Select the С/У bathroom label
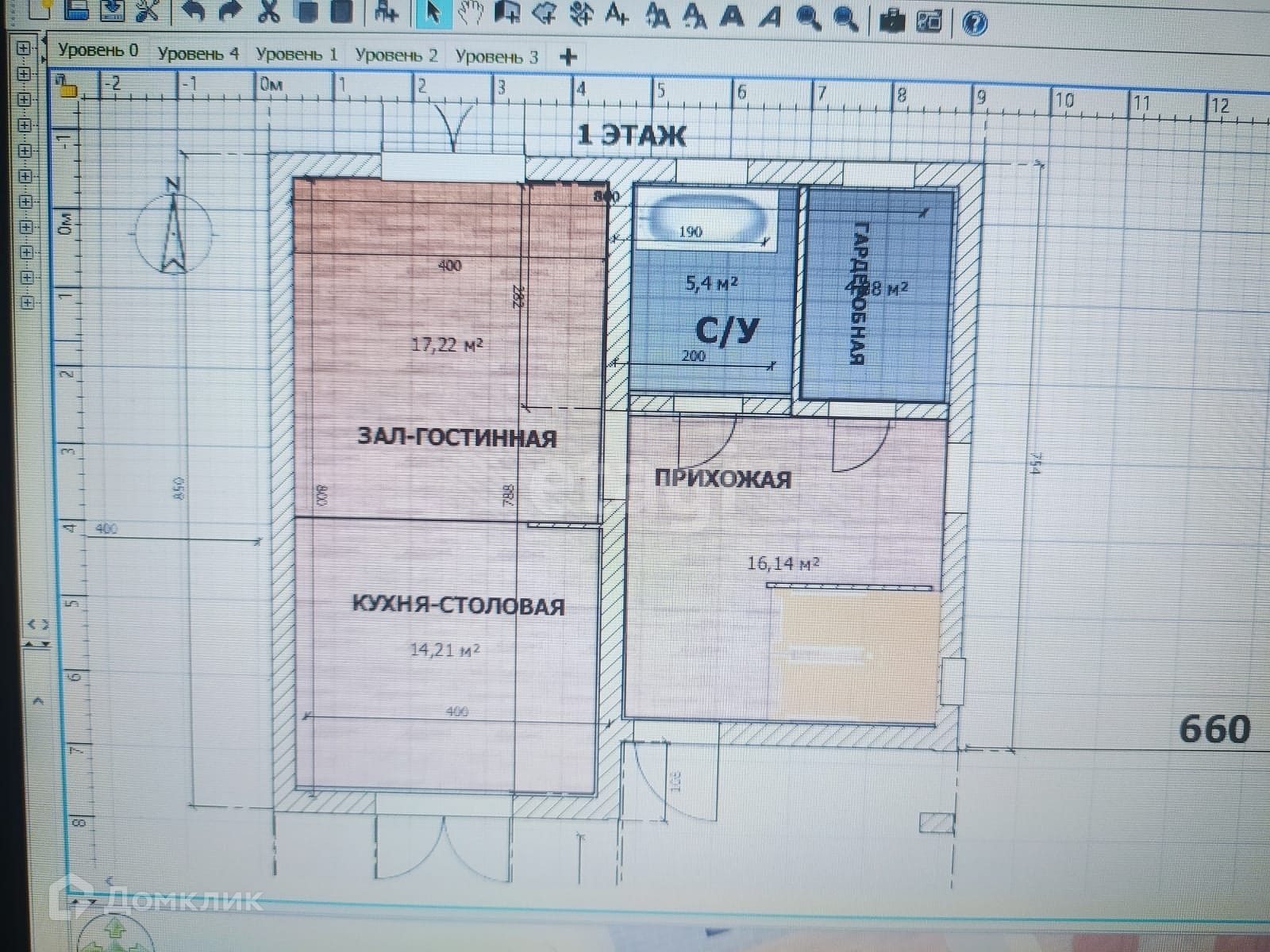Viewport: 1270px width, 952px height. click(x=727, y=332)
